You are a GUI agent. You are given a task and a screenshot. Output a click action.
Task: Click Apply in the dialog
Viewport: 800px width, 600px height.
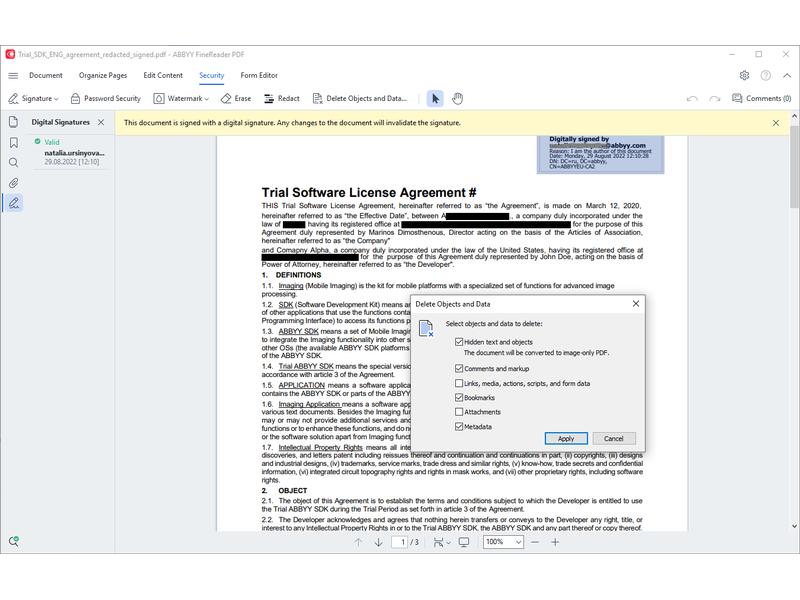pos(566,438)
